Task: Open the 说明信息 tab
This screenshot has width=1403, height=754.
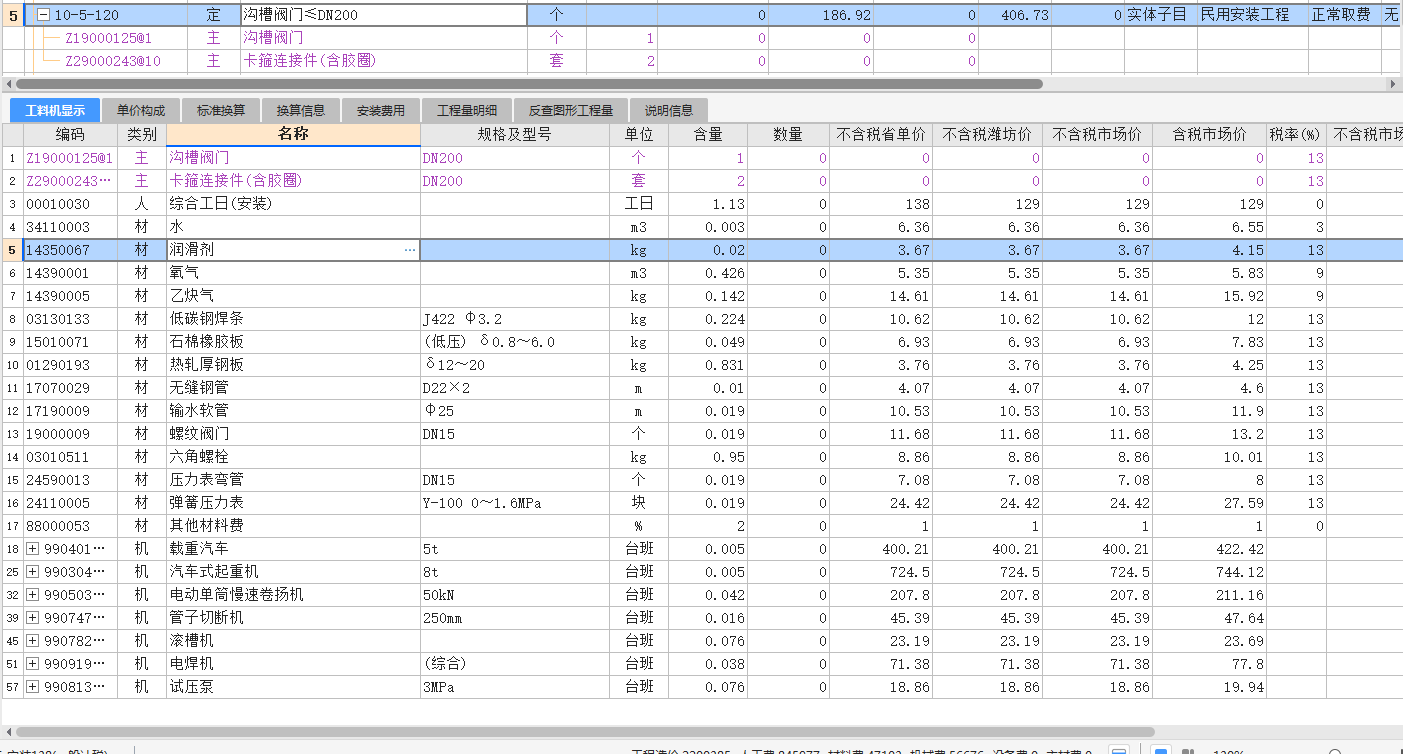Action: point(669,110)
